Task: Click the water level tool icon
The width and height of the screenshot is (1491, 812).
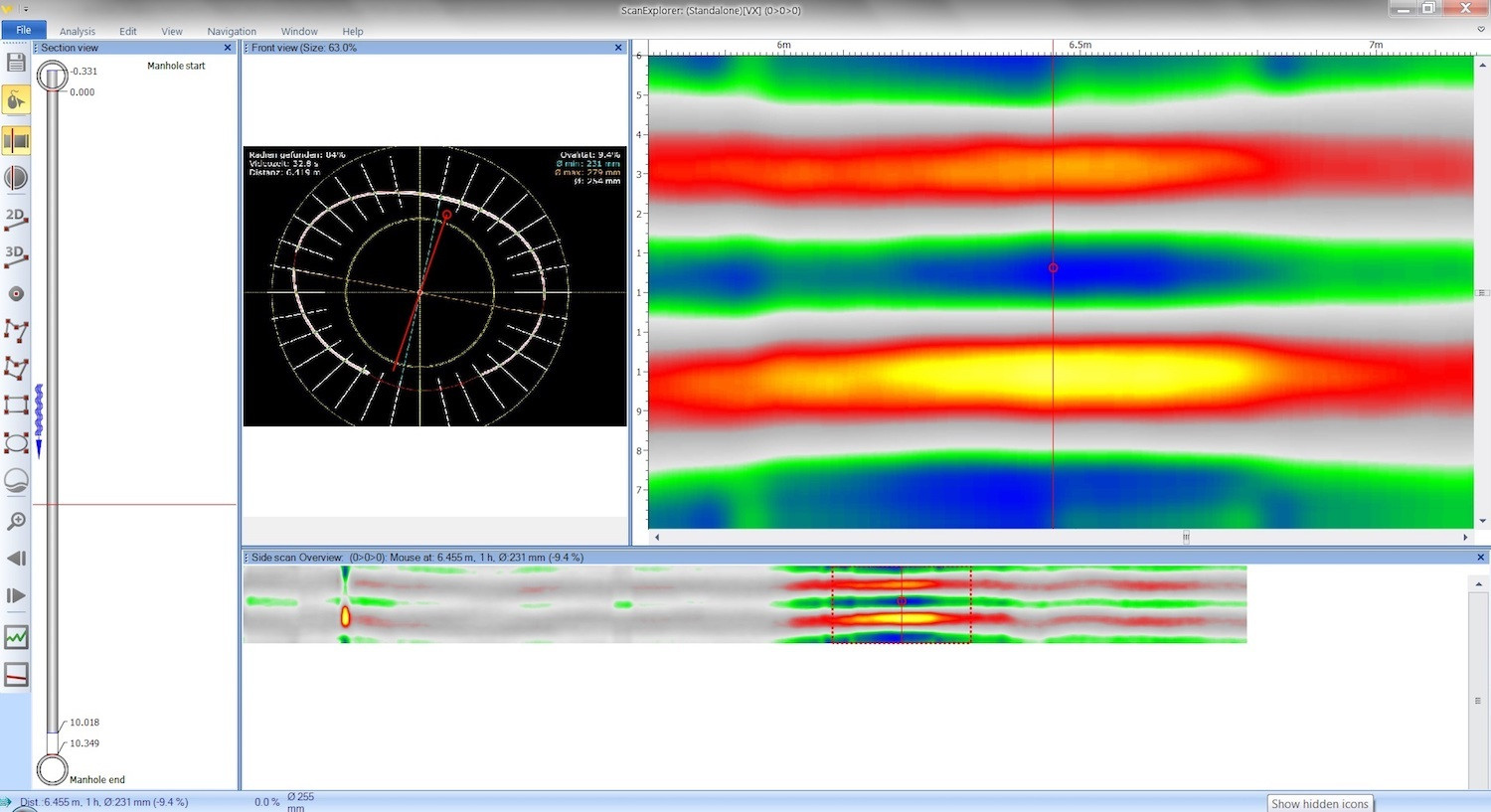Action: (16, 481)
